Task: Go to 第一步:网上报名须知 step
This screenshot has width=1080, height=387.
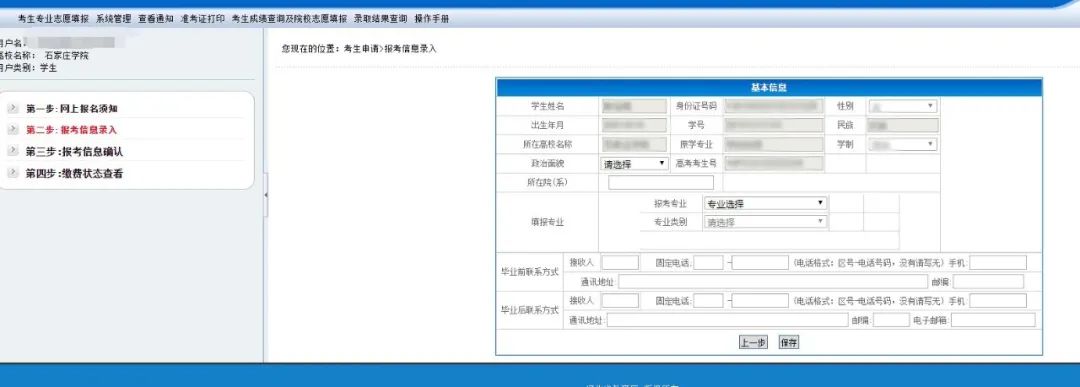Action: pos(72,109)
